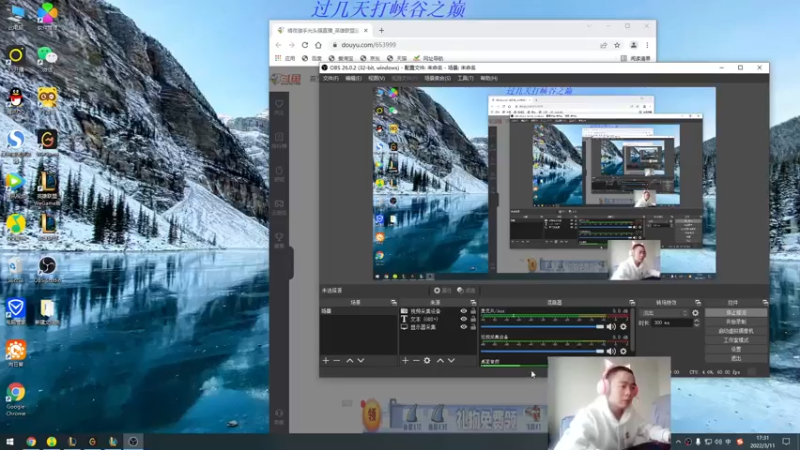The width and height of the screenshot is (800, 450).
Task: Open QQ penguin desktop shortcut
Action: [x=15, y=99]
